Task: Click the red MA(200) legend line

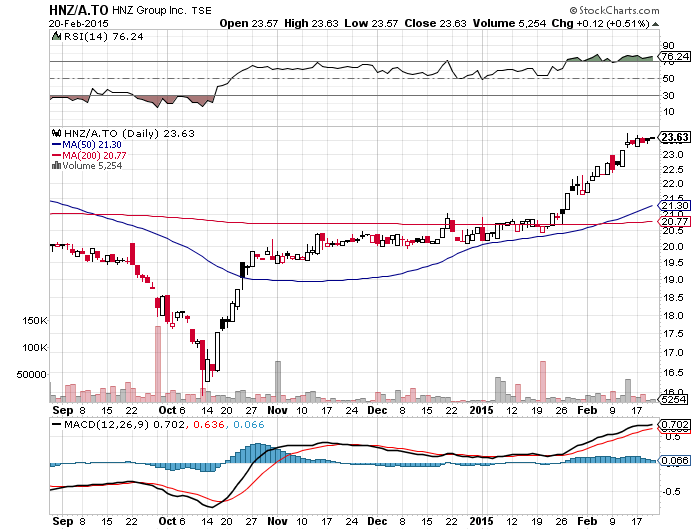Action: (56, 155)
